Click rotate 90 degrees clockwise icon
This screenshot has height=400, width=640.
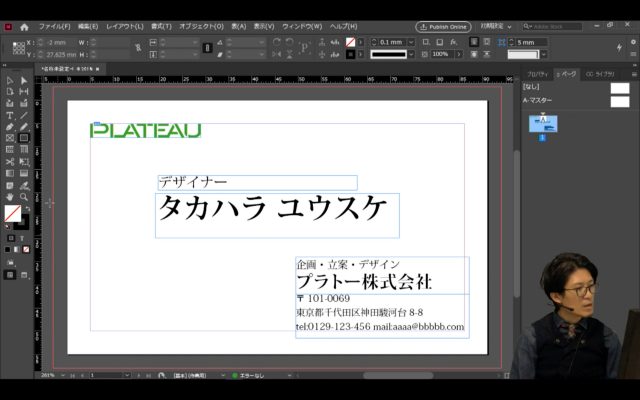coord(277,42)
